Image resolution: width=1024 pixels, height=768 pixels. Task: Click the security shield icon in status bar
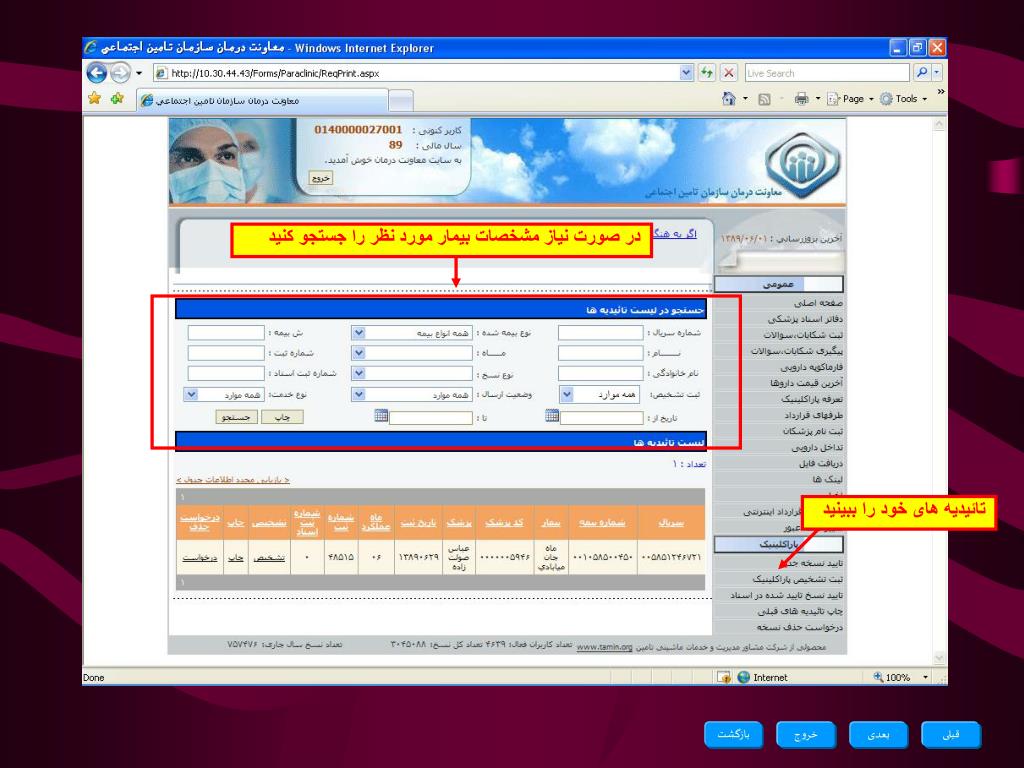(724, 677)
